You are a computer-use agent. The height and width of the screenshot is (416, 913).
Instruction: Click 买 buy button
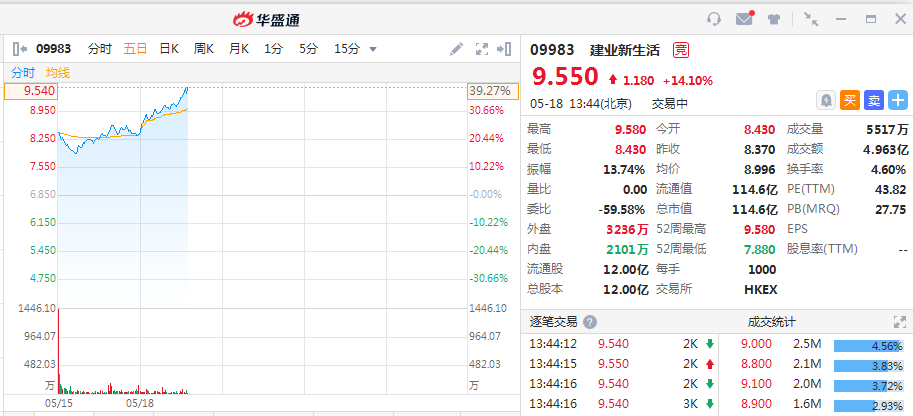coord(850,100)
